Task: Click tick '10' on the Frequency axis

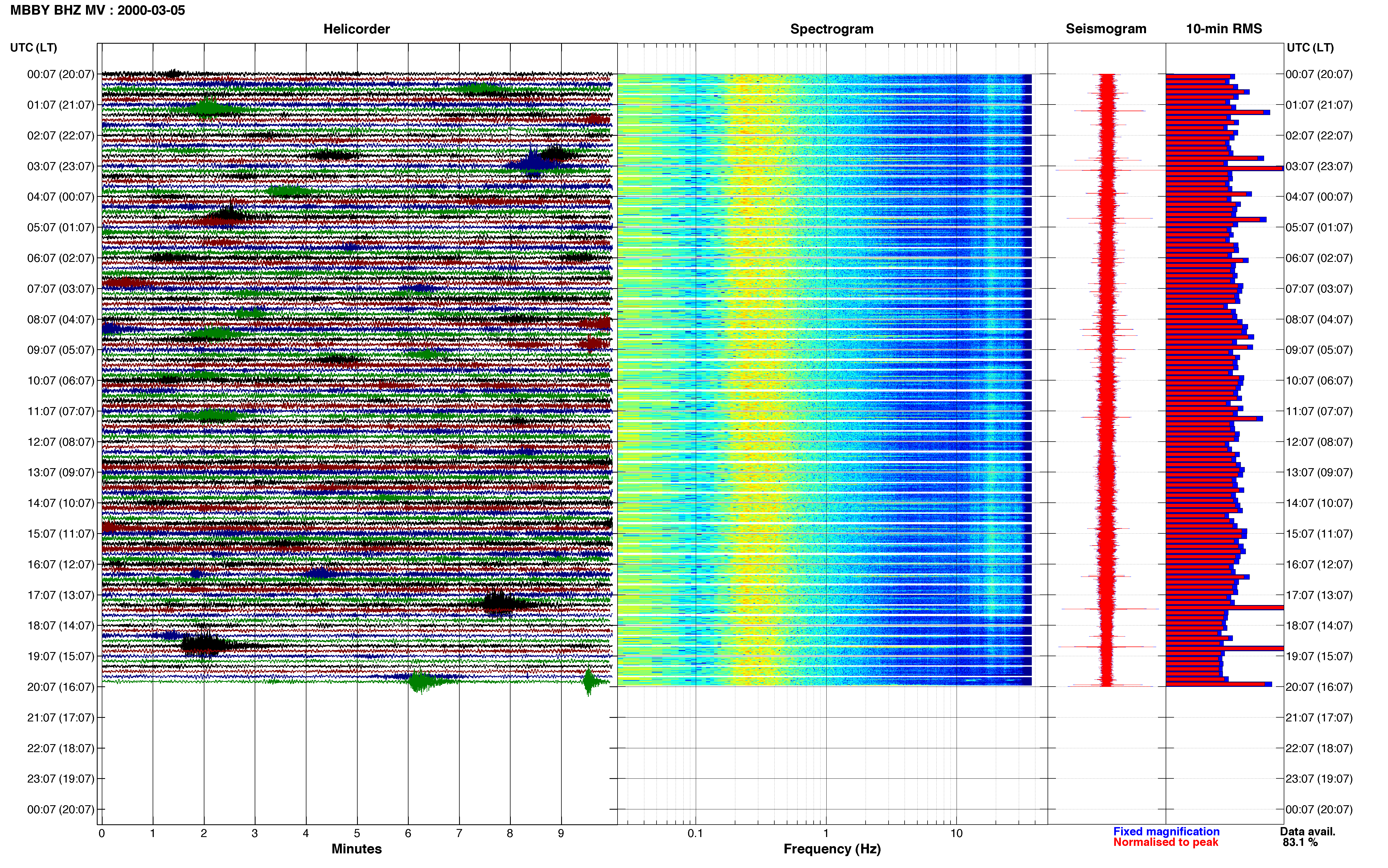Action: pyautogui.click(x=956, y=833)
